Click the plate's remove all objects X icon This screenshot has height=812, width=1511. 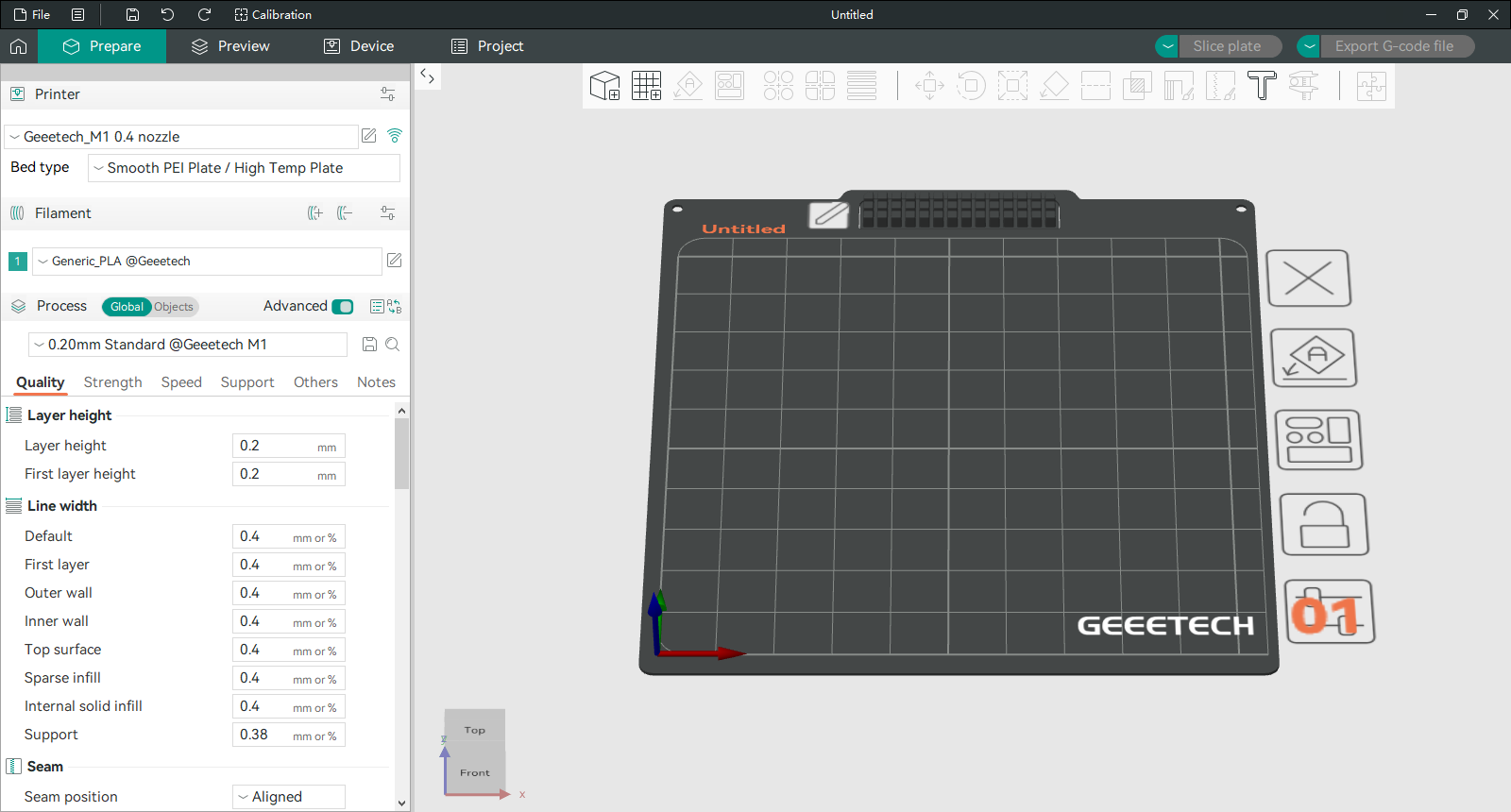1309,279
